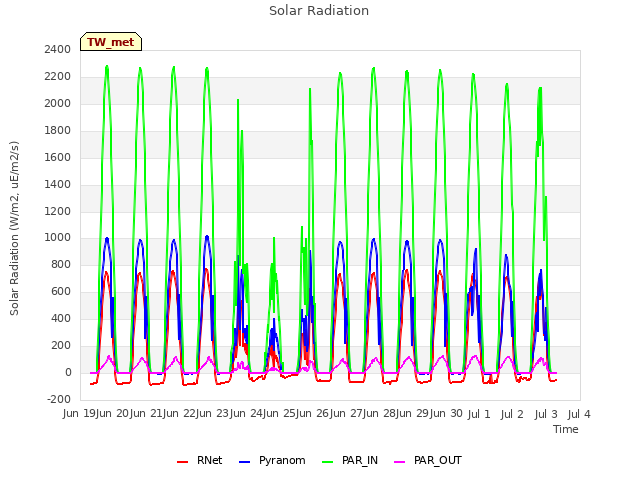Click the 2400 y-axis tick label
This screenshot has width=640, height=480.
58,49
